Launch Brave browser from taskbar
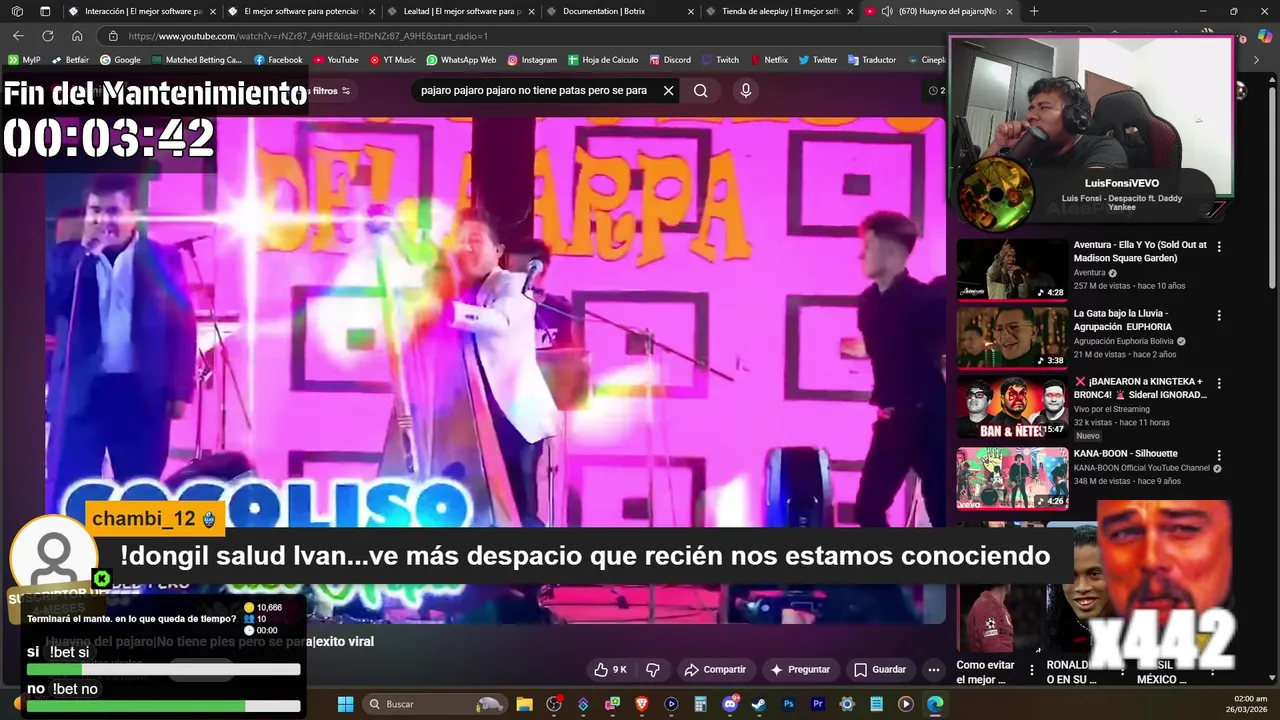 click(x=642, y=704)
